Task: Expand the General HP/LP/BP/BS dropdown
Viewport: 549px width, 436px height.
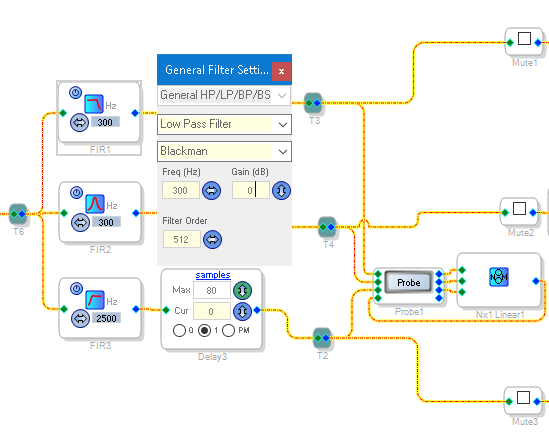Action: click(224, 95)
